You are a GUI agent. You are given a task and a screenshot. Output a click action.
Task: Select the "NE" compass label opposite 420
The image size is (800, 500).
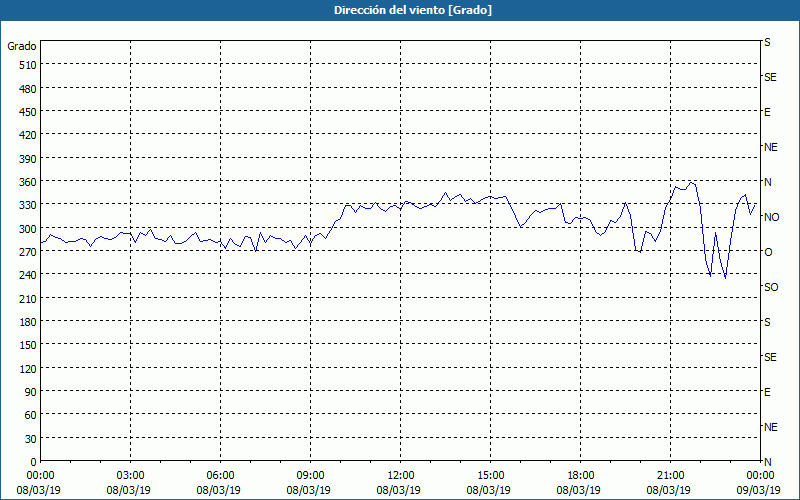pos(770,147)
